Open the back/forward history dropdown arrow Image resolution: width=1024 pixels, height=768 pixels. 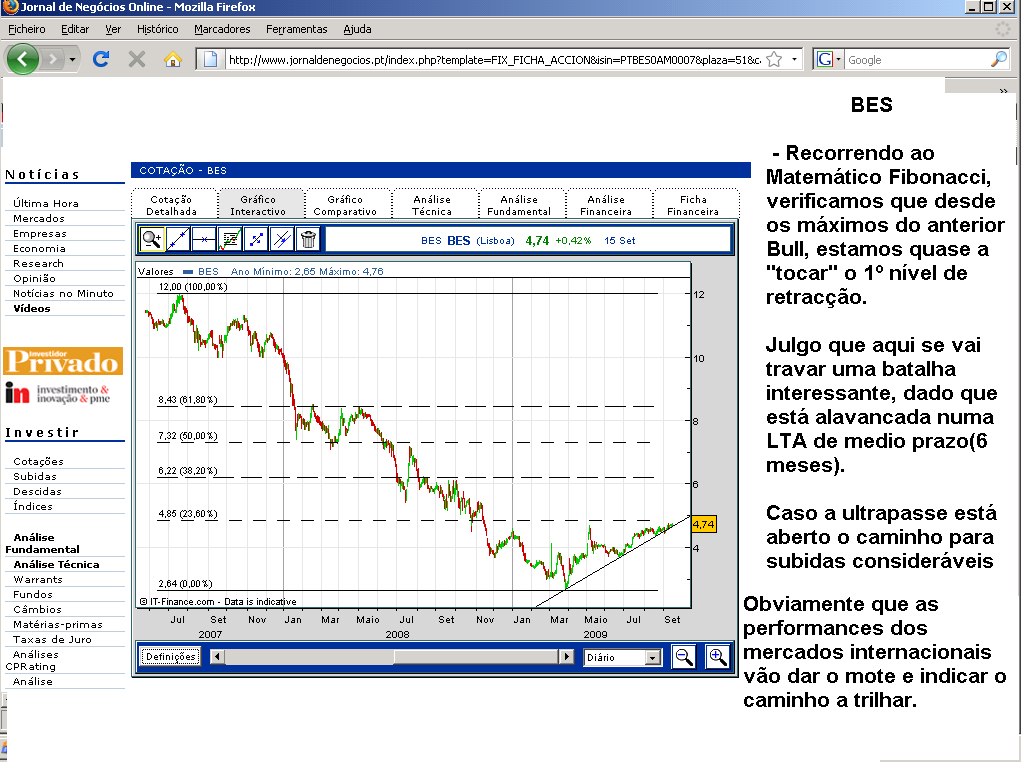point(72,59)
